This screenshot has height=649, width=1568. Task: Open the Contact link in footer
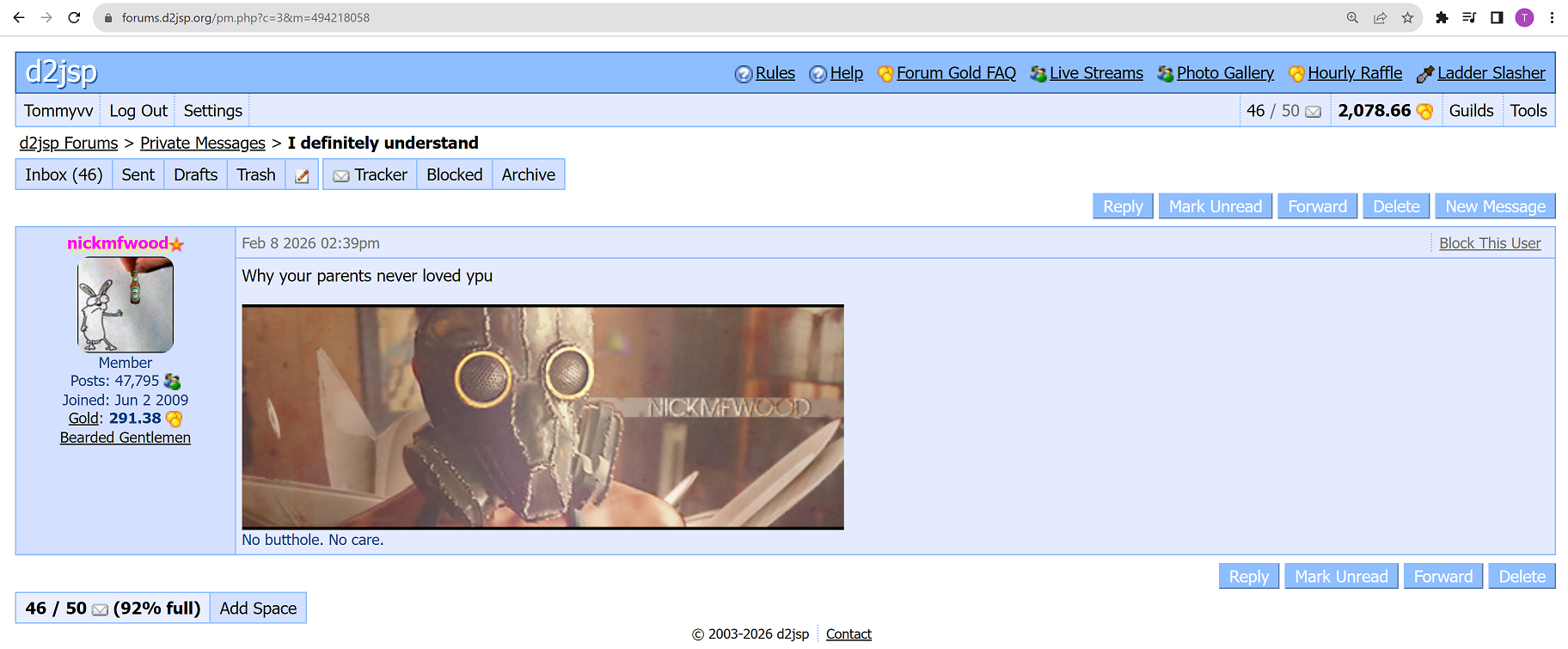pyautogui.click(x=848, y=634)
